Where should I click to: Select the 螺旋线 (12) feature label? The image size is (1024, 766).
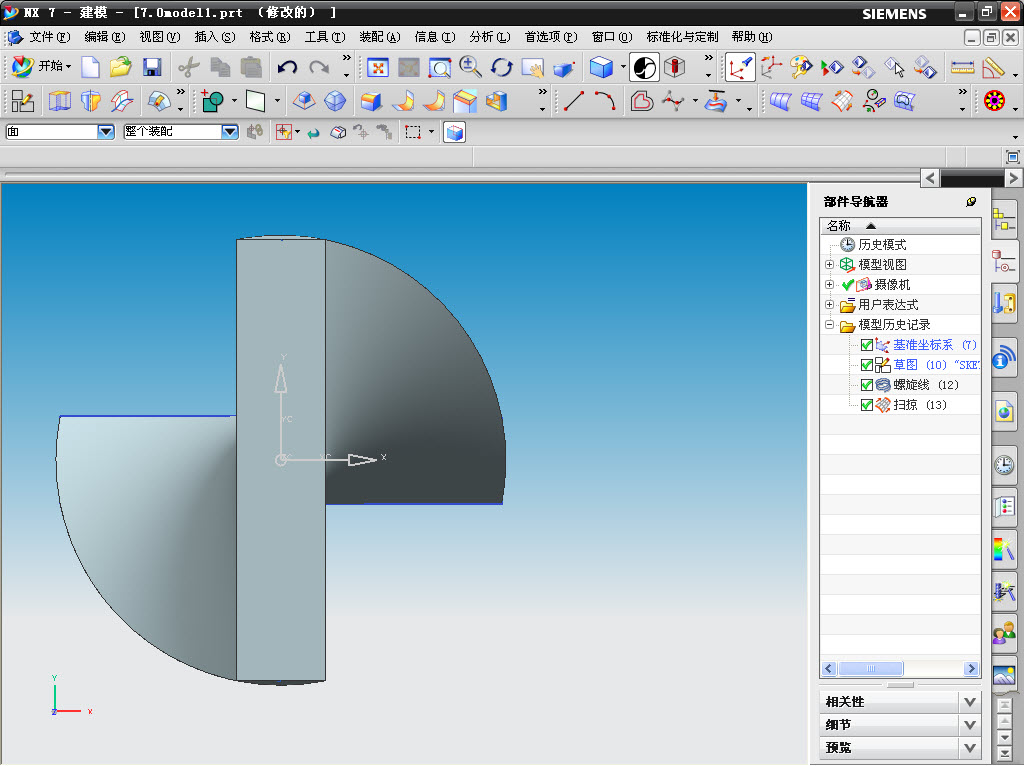pyautogui.click(x=925, y=385)
